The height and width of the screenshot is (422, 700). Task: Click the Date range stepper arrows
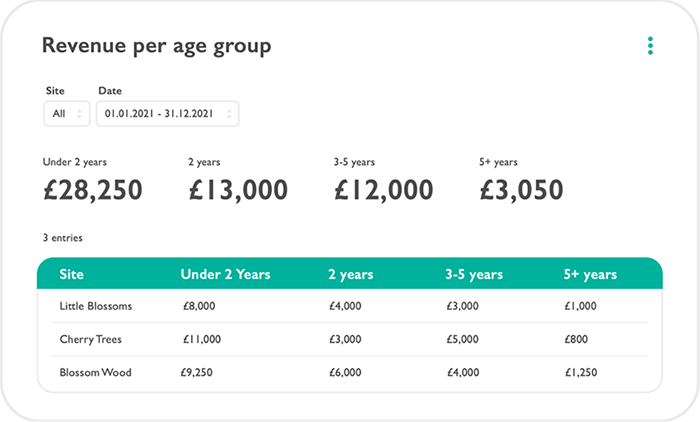coord(229,113)
